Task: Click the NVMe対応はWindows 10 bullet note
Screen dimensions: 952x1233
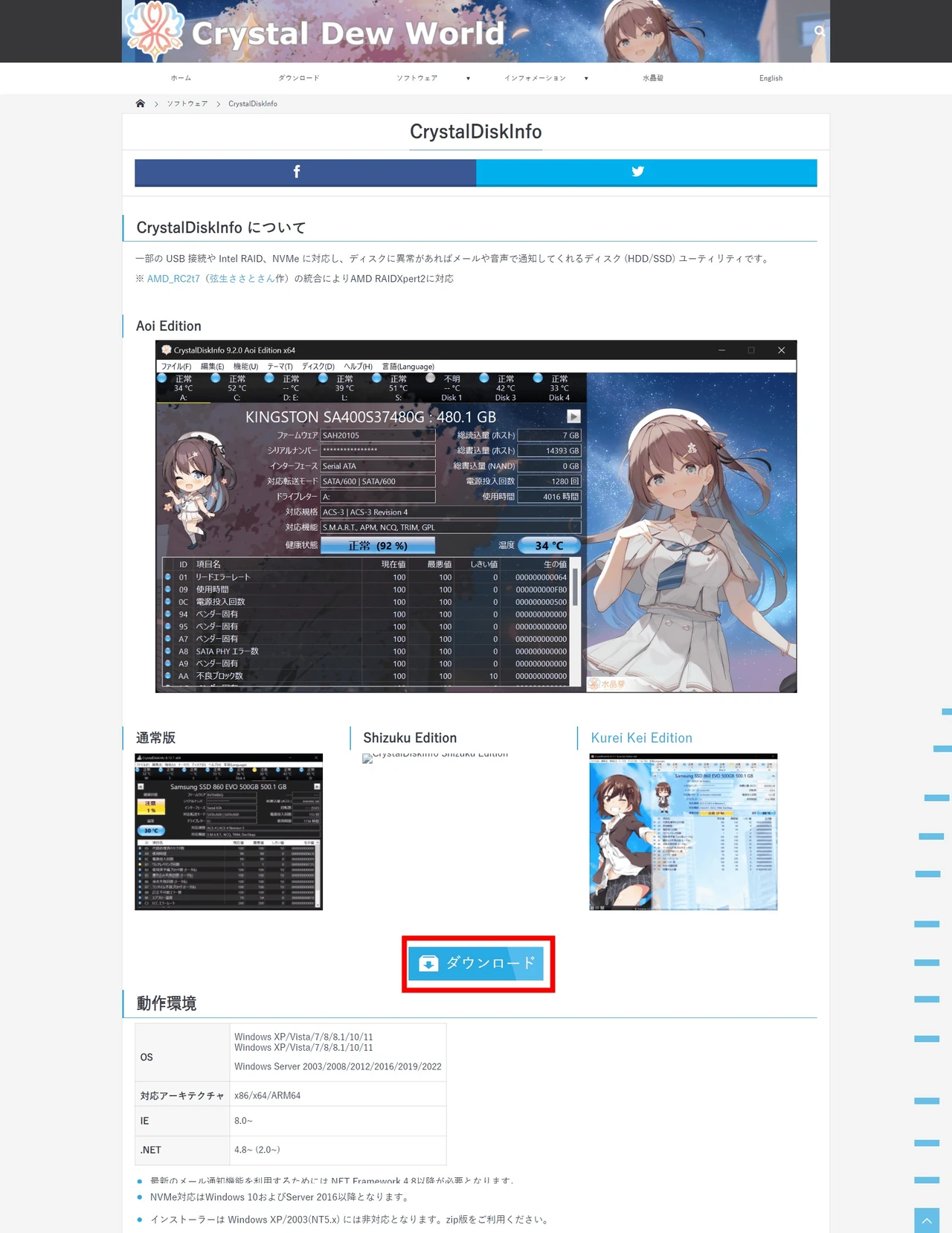Action: click(280, 1197)
